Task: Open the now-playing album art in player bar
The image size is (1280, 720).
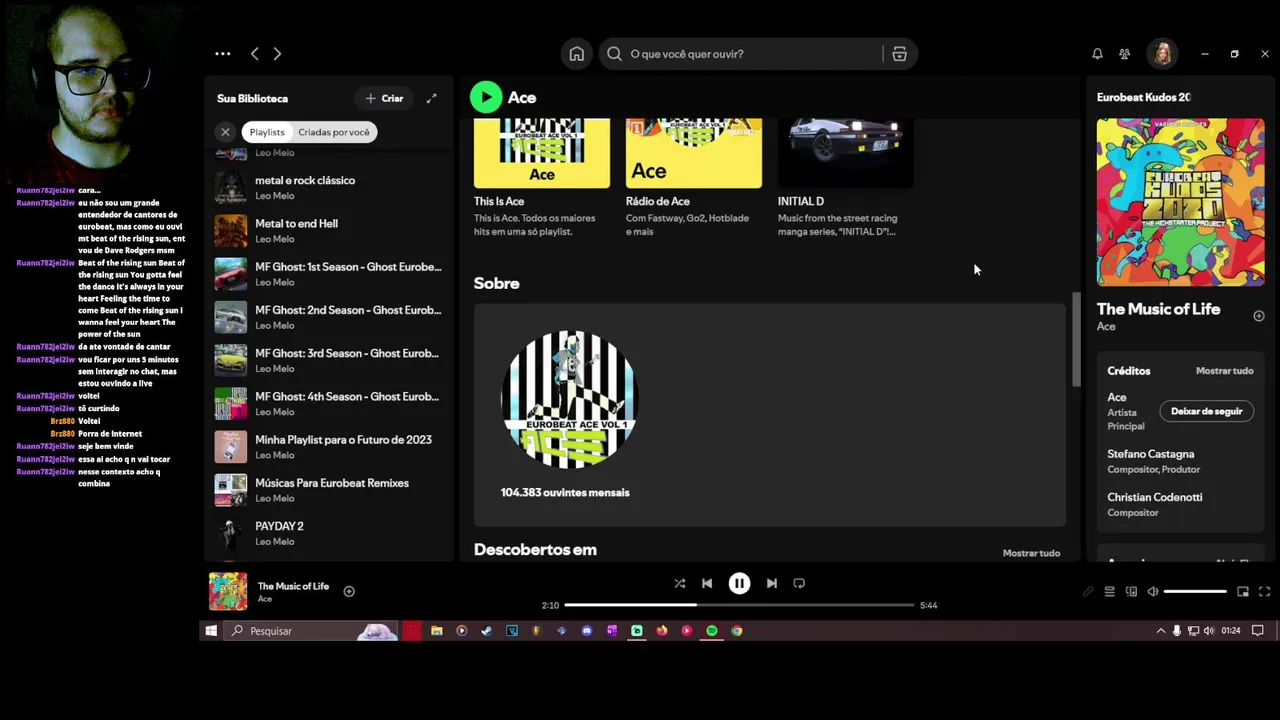Action: [x=228, y=591]
